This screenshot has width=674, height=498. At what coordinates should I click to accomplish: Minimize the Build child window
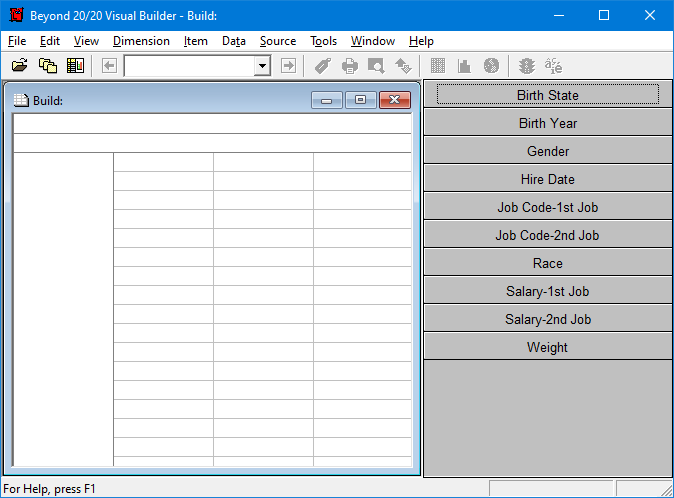[327, 100]
